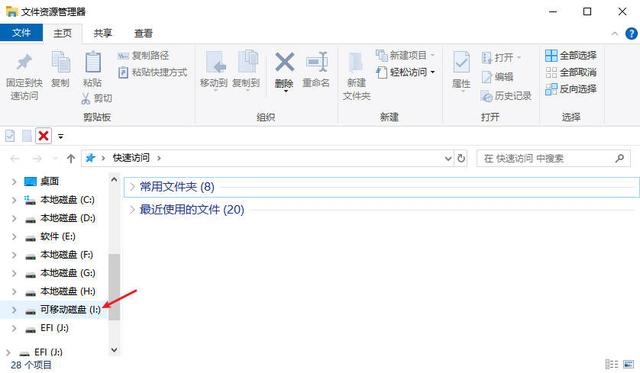Click the Up one level arrow
The height and width of the screenshot is (373, 640).
coord(71,158)
